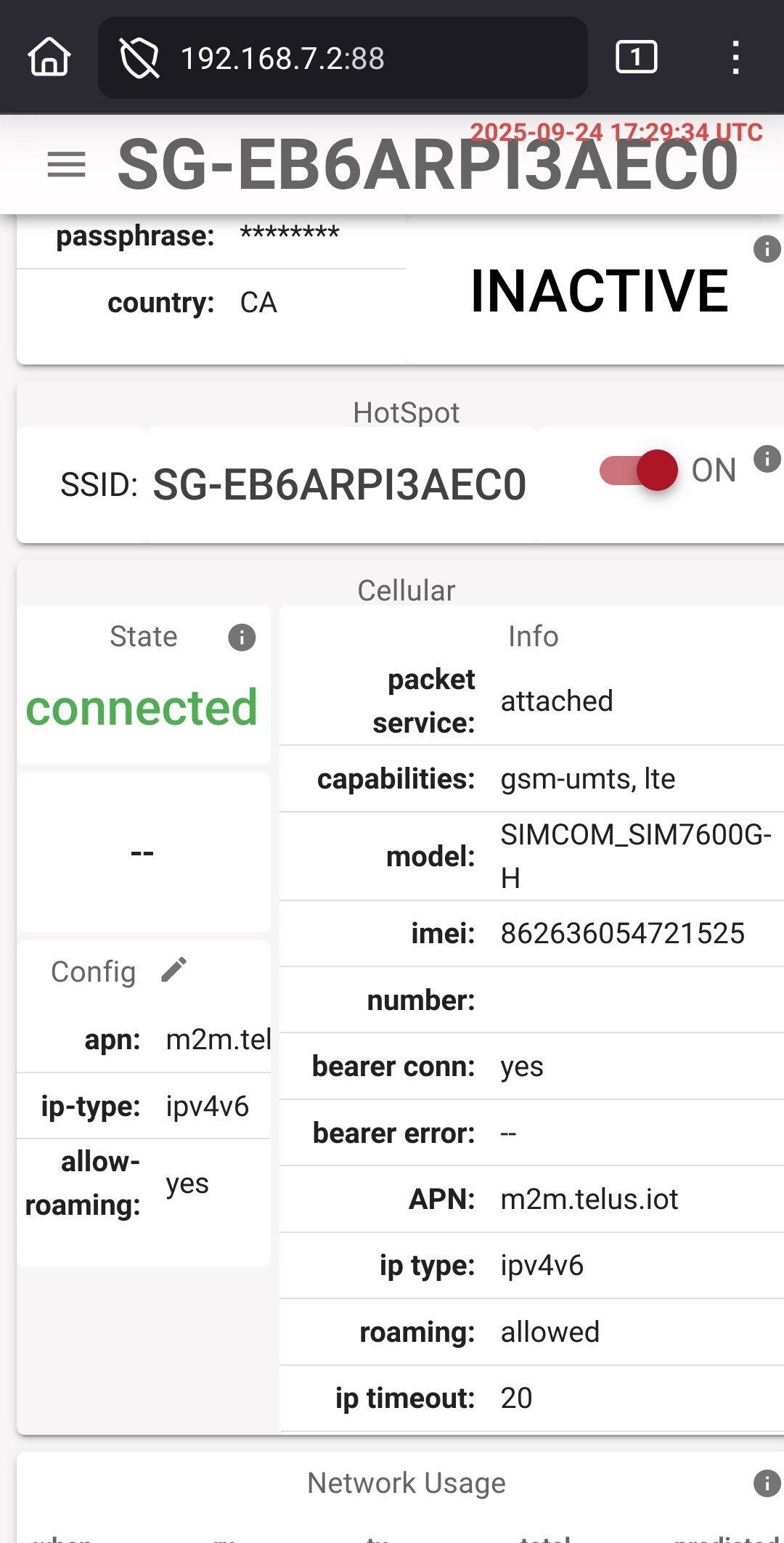Tap the URL address bar
The height and width of the screenshot is (1543, 784).
[x=341, y=58]
